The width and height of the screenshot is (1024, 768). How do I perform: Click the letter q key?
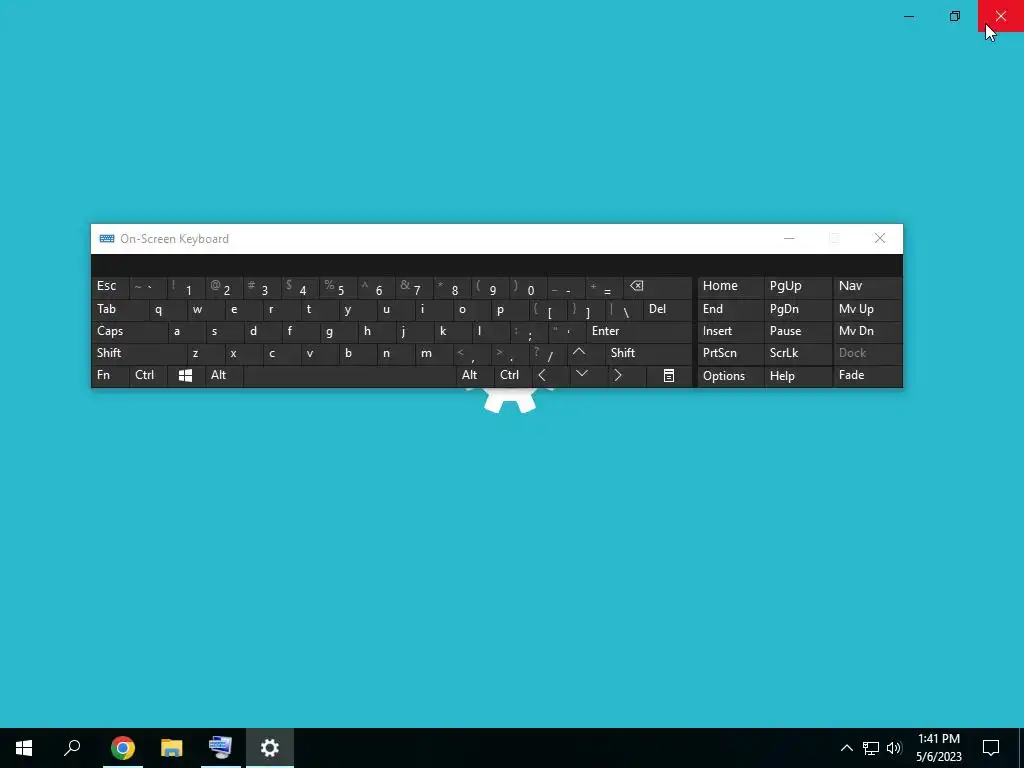(167, 309)
